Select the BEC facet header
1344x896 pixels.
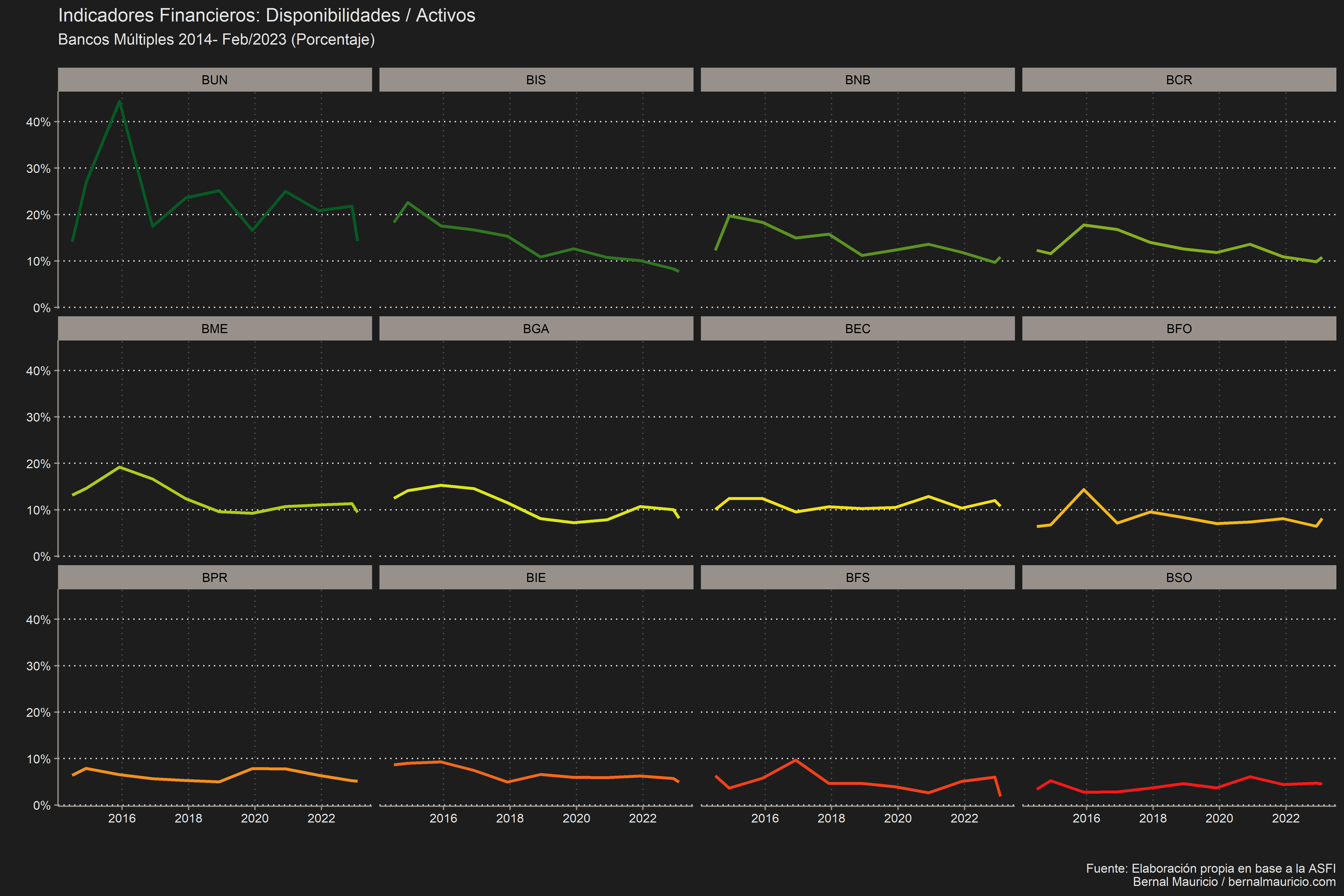pos(858,329)
